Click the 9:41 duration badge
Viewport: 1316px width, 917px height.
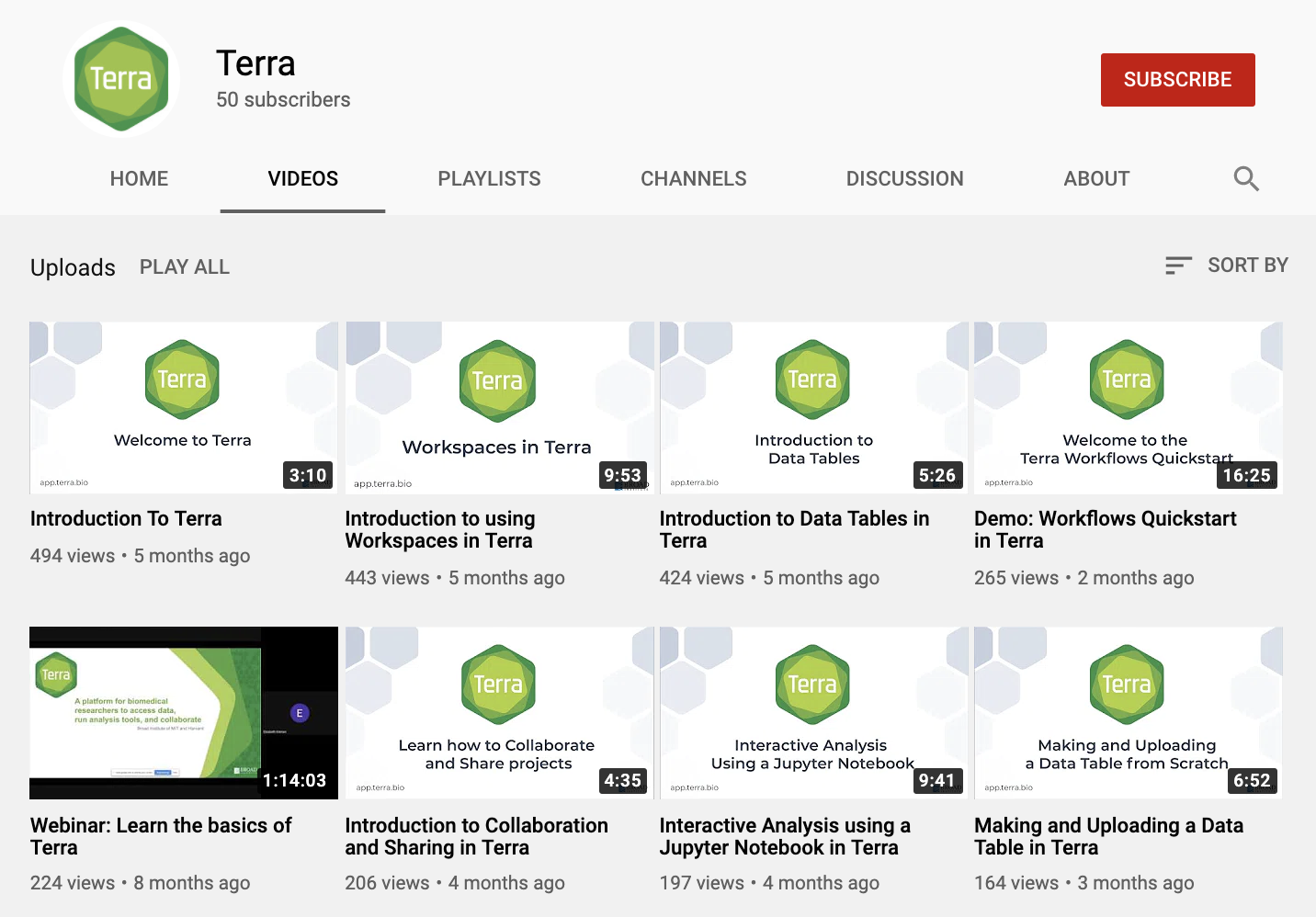point(937,780)
